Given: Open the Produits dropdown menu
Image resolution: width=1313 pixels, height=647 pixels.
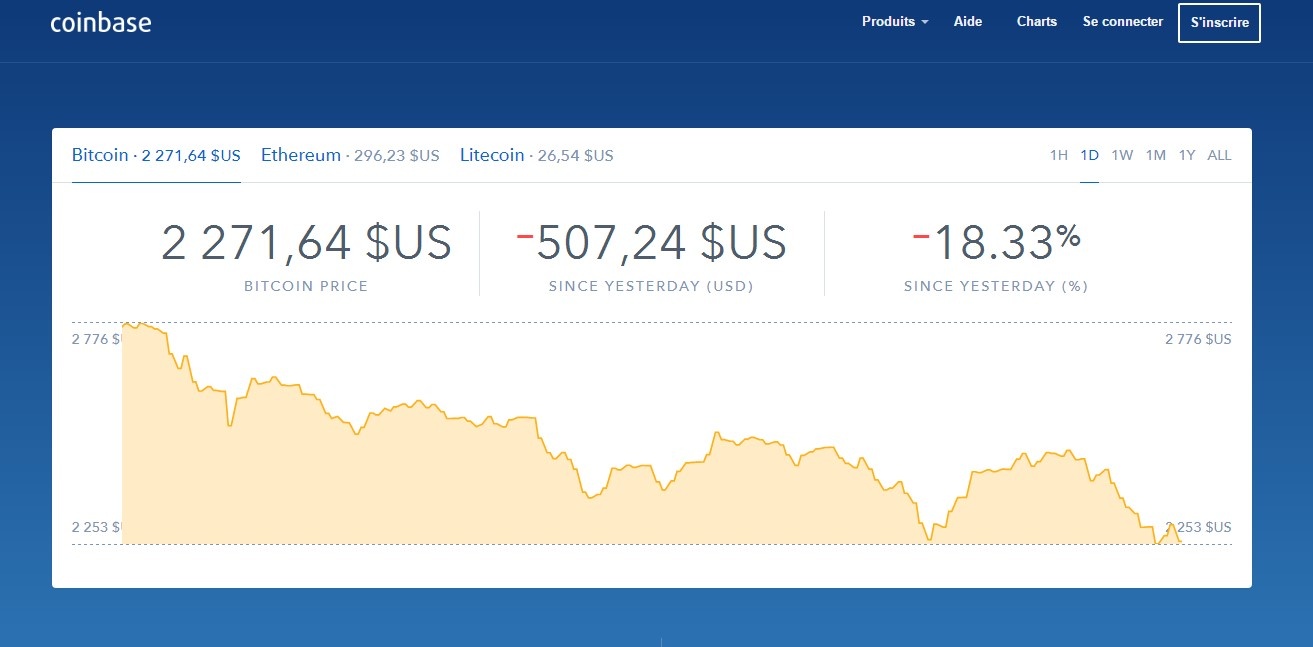Looking at the screenshot, I should click(888, 21).
